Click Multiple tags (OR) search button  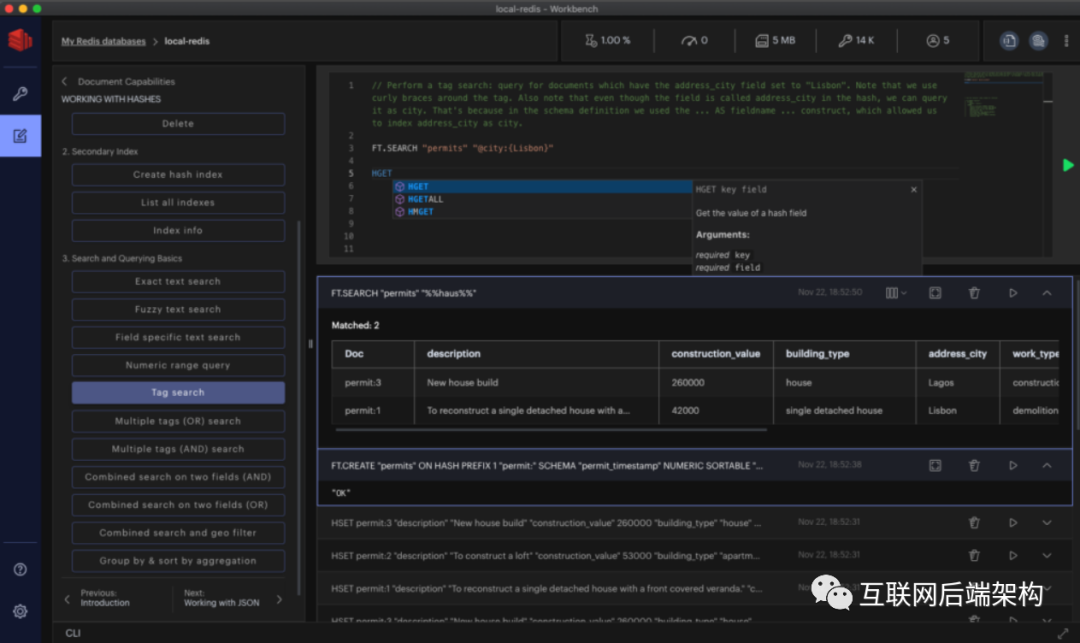coord(178,421)
